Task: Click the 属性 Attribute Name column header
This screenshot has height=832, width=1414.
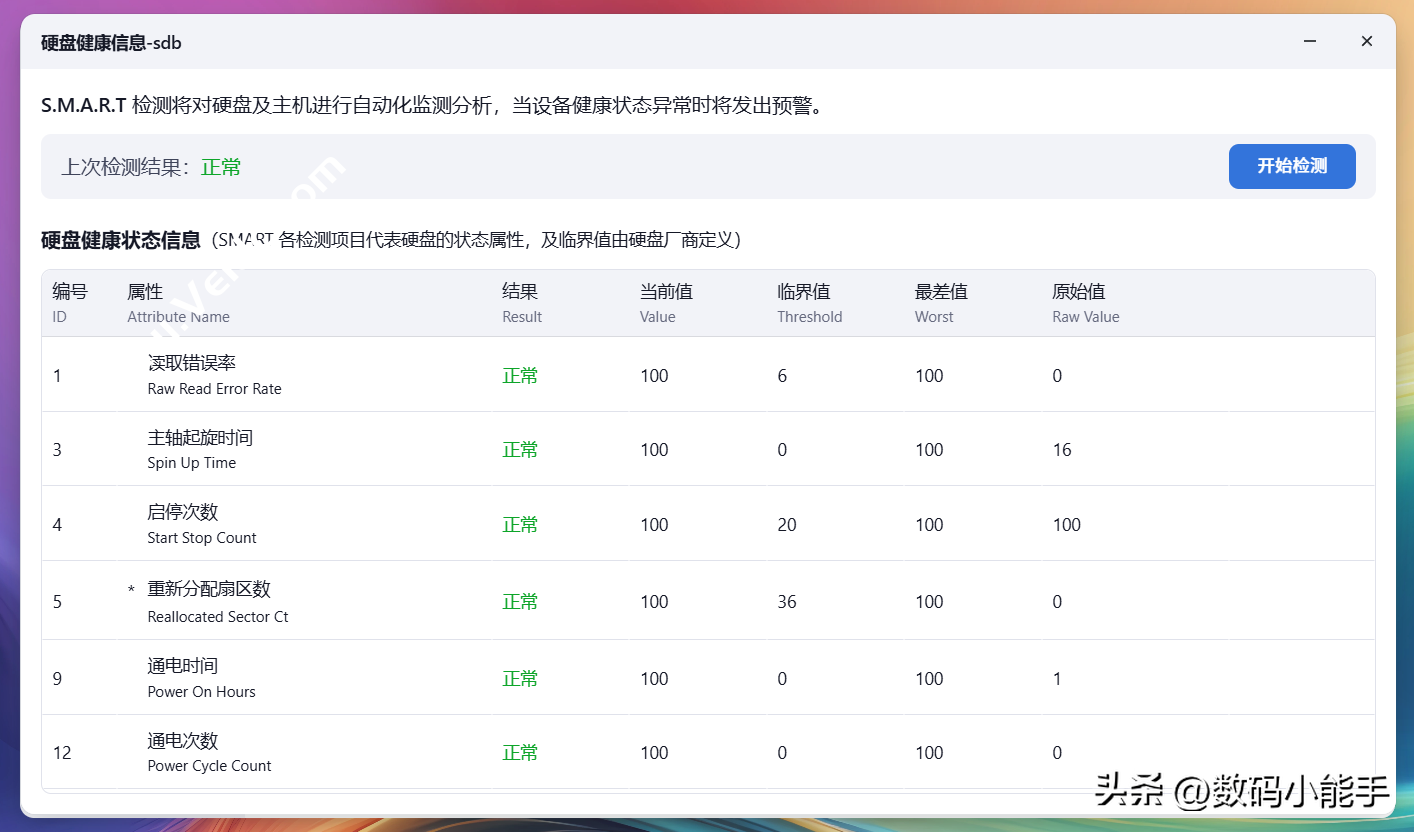Action: click(x=178, y=303)
